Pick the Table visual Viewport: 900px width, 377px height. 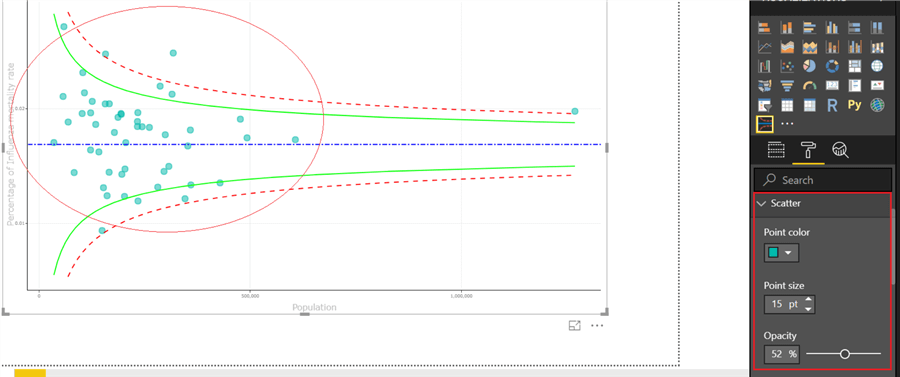pos(787,106)
